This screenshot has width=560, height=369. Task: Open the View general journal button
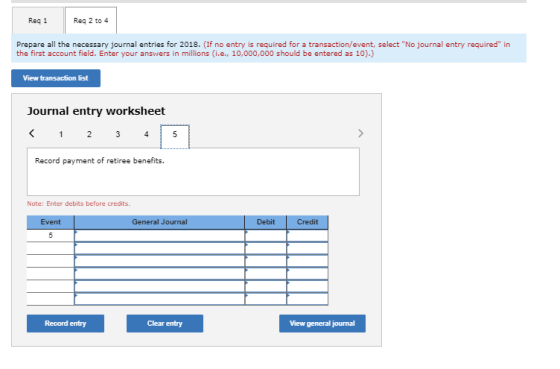click(322, 324)
